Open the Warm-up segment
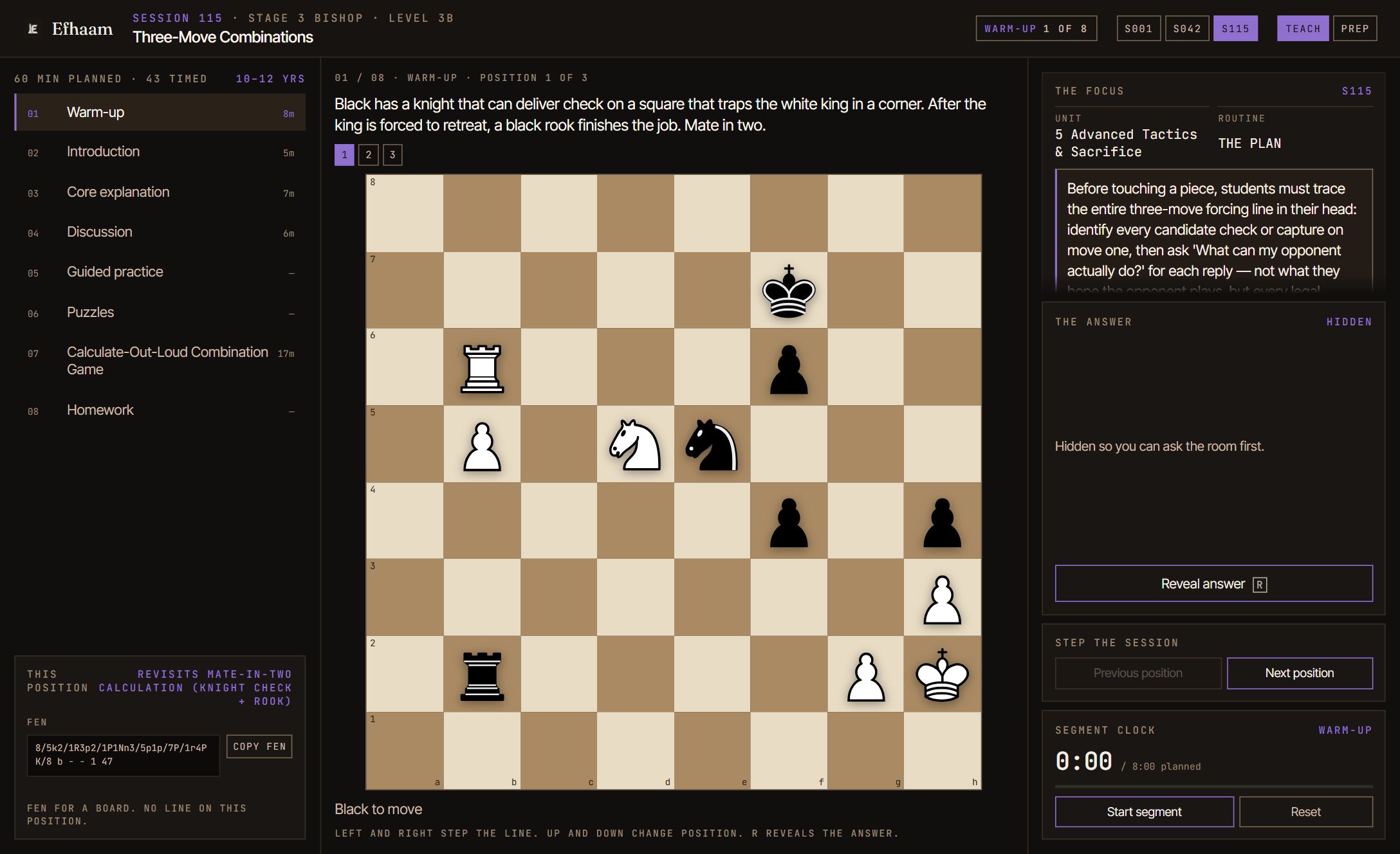This screenshot has width=1400, height=854. pyautogui.click(x=160, y=113)
